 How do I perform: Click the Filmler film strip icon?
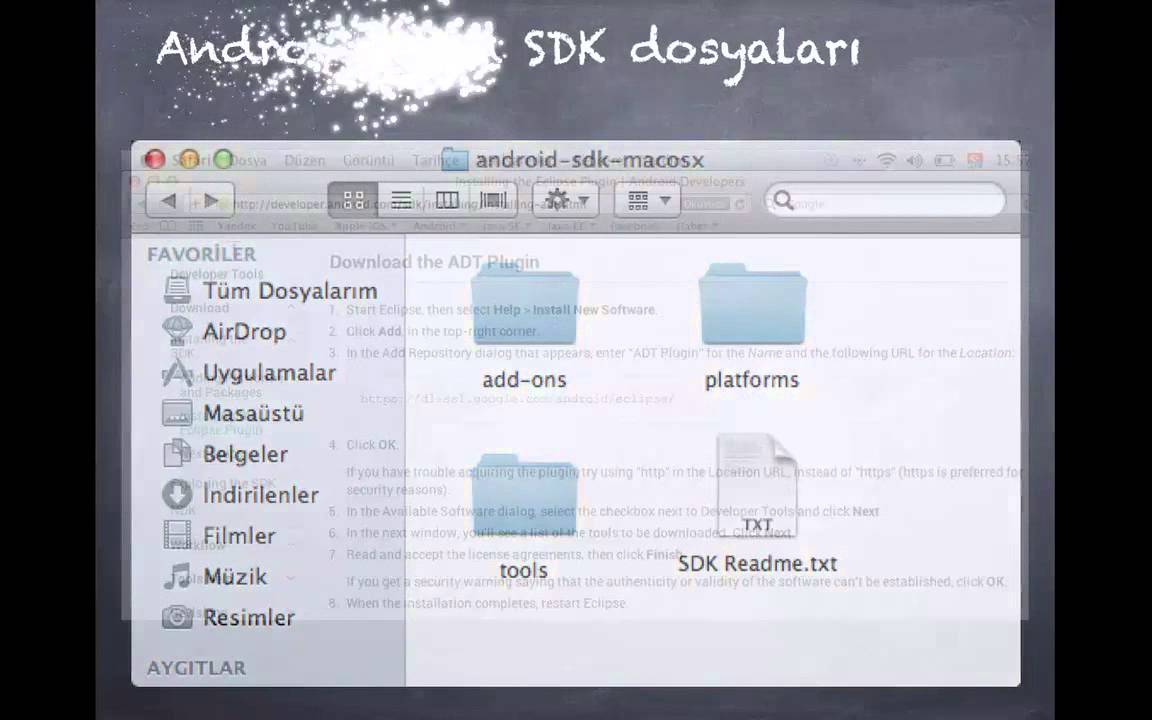click(x=177, y=535)
